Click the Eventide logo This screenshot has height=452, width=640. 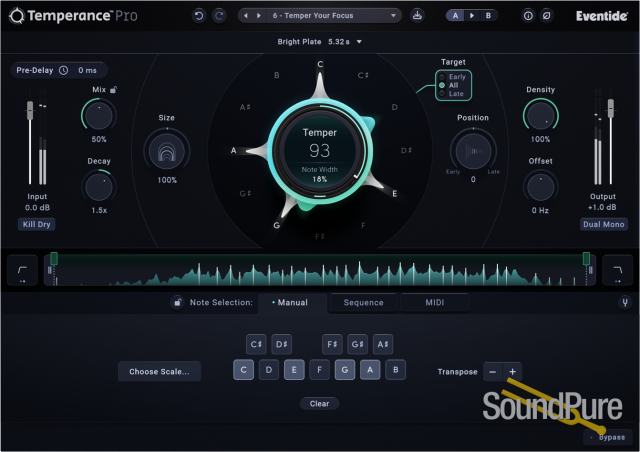(x=602, y=16)
